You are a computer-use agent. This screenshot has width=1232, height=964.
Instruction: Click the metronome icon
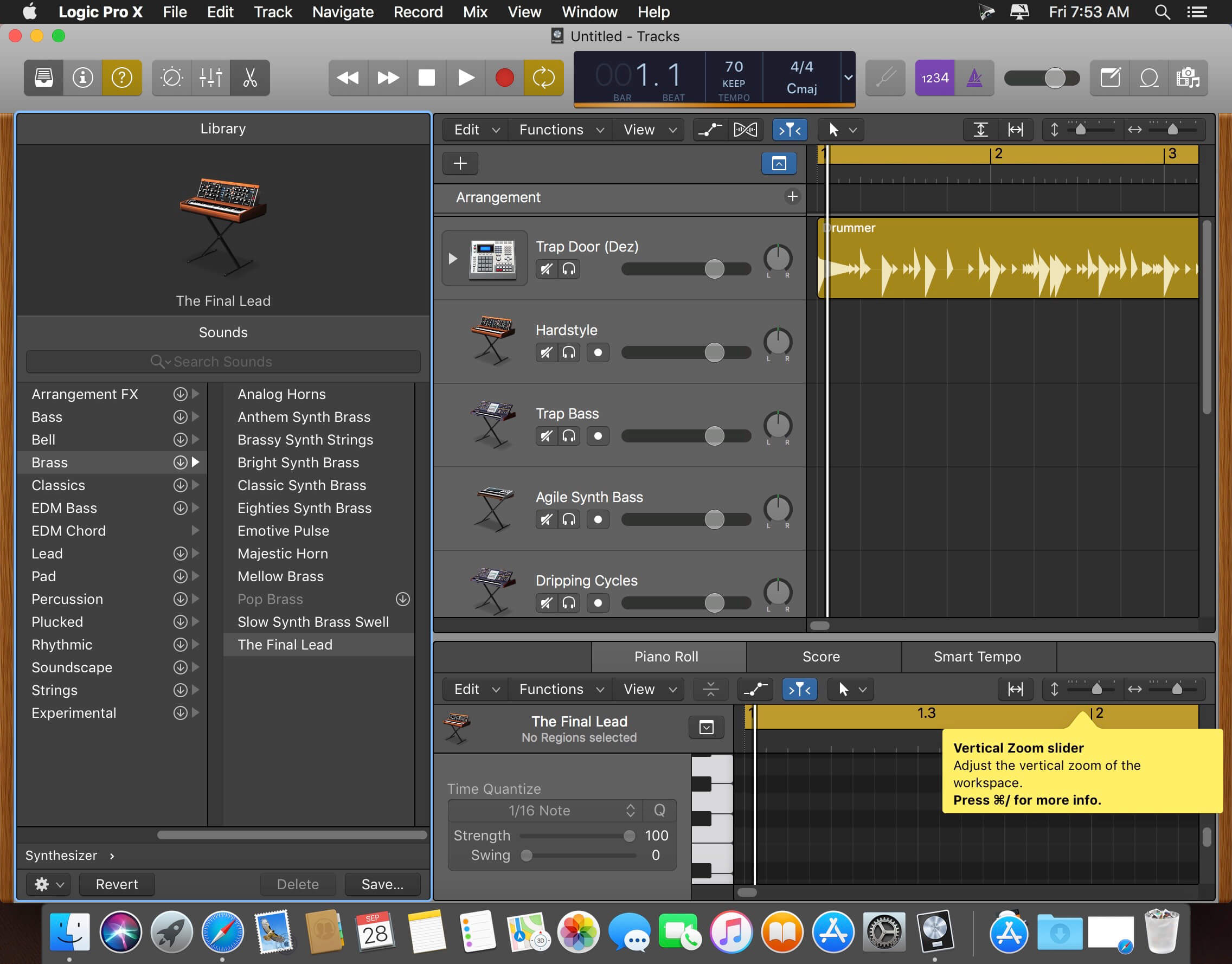(974, 78)
